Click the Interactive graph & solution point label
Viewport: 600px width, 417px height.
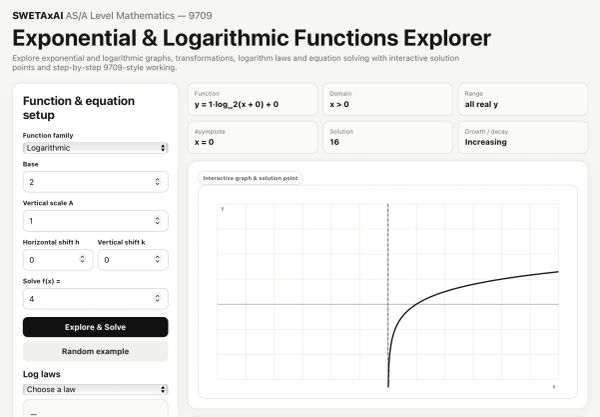pos(250,178)
